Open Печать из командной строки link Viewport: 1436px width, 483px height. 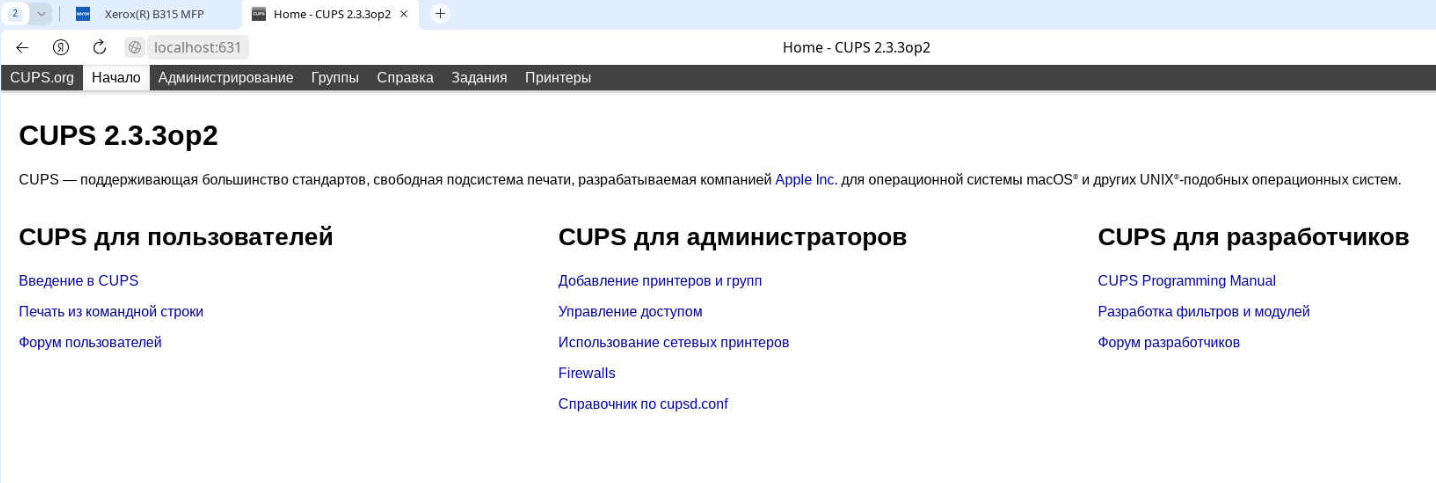(111, 312)
